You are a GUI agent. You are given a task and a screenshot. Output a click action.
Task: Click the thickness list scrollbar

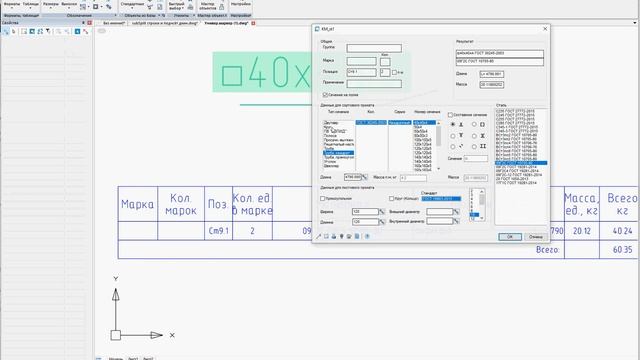tap(482, 200)
